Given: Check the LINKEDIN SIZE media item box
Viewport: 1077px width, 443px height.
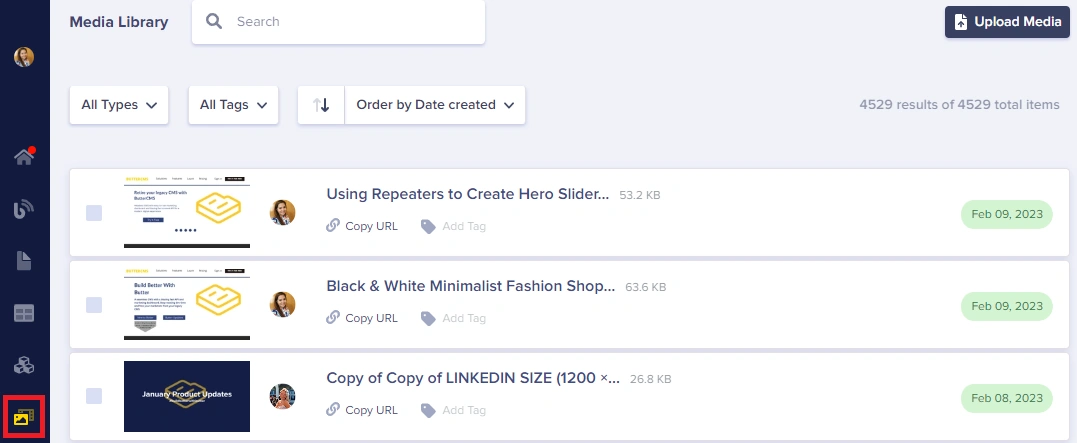Looking at the screenshot, I should [x=94, y=396].
